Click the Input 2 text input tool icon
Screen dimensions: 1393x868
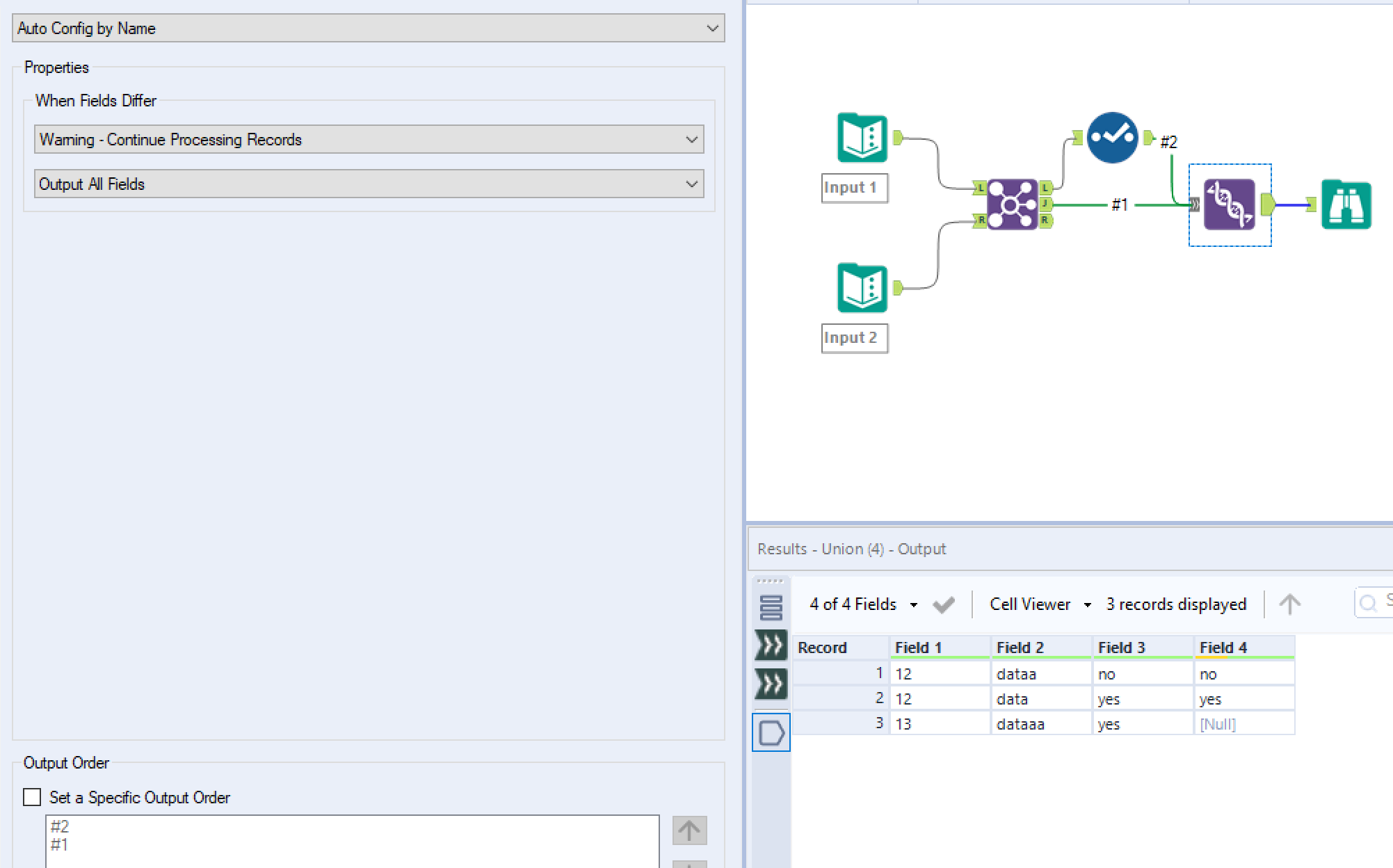tap(862, 287)
